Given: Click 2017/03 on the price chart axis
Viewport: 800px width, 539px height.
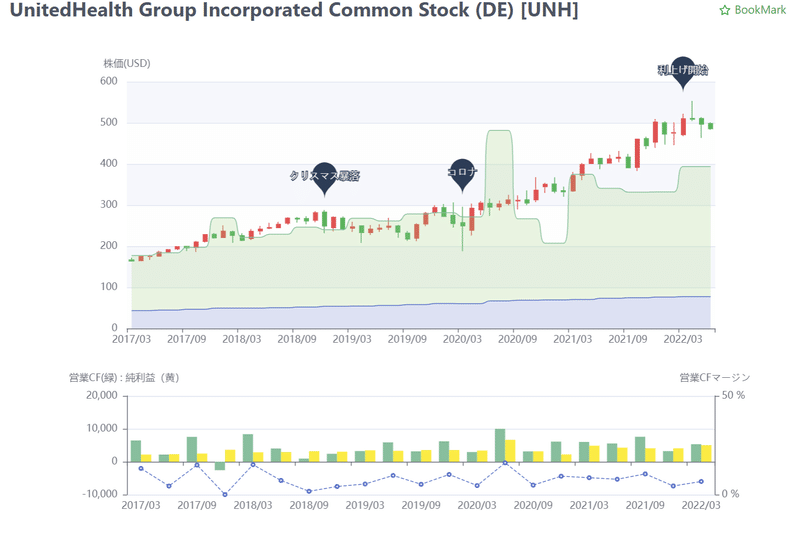Looking at the screenshot, I should [x=132, y=339].
